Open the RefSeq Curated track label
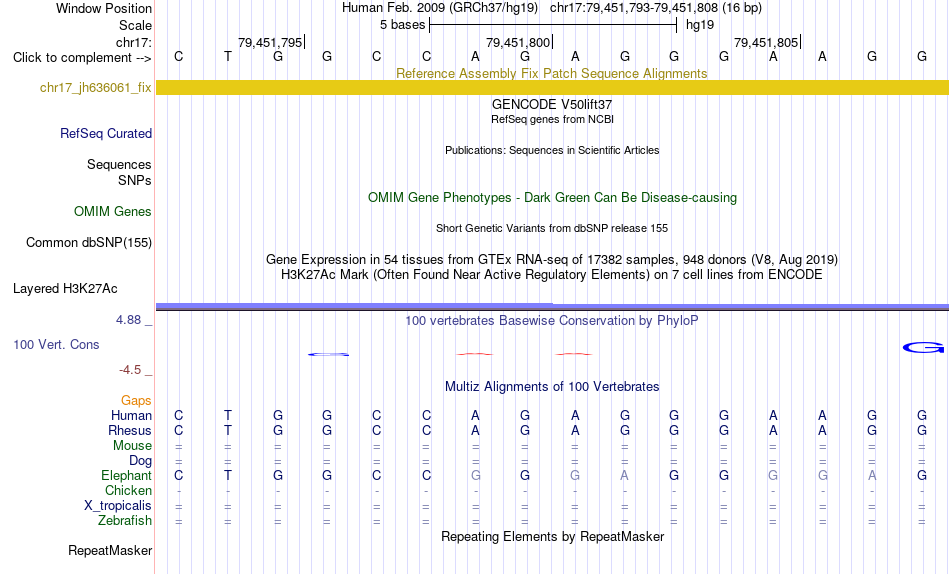 [106, 133]
